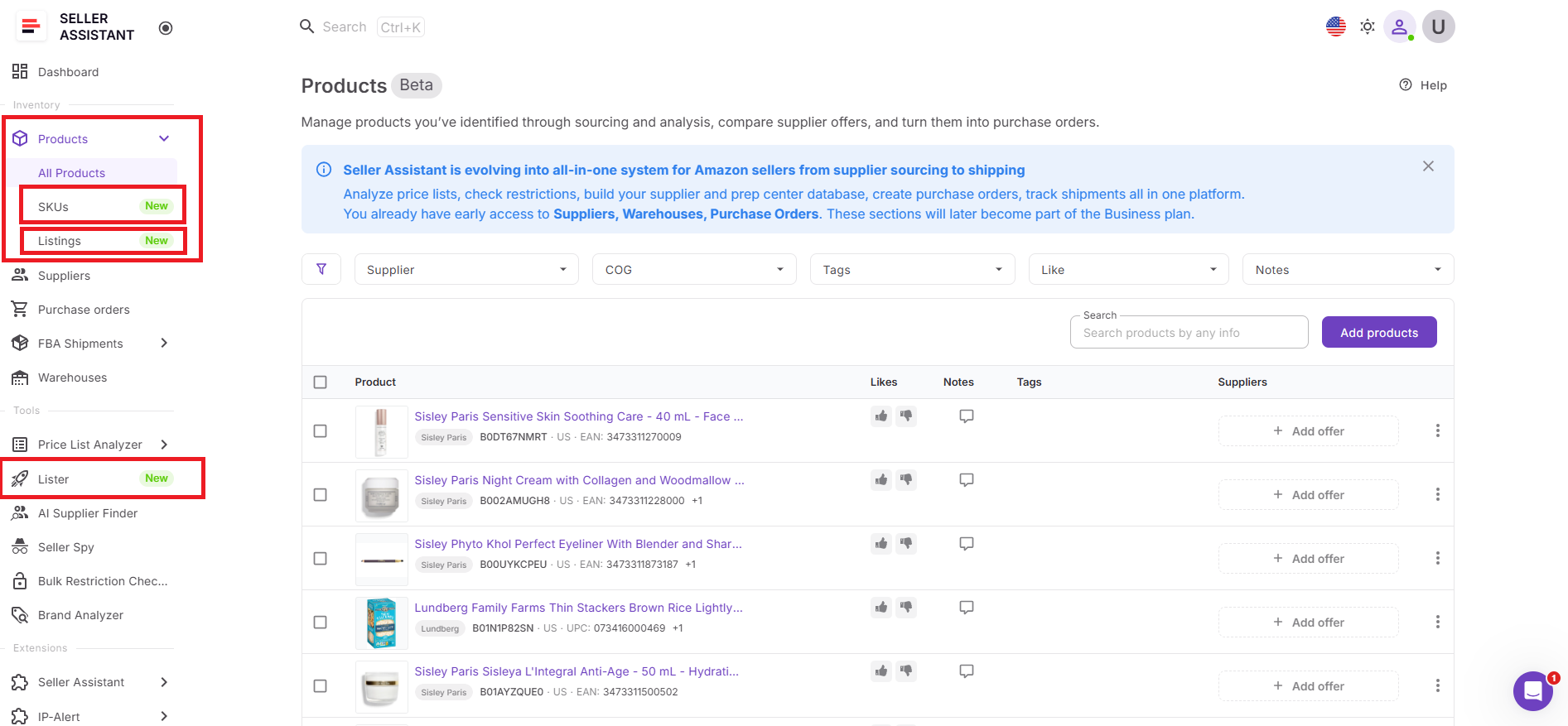Expand the Price List Analyzer chevron
The height and width of the screenshot is (726, 1568).
164,445
